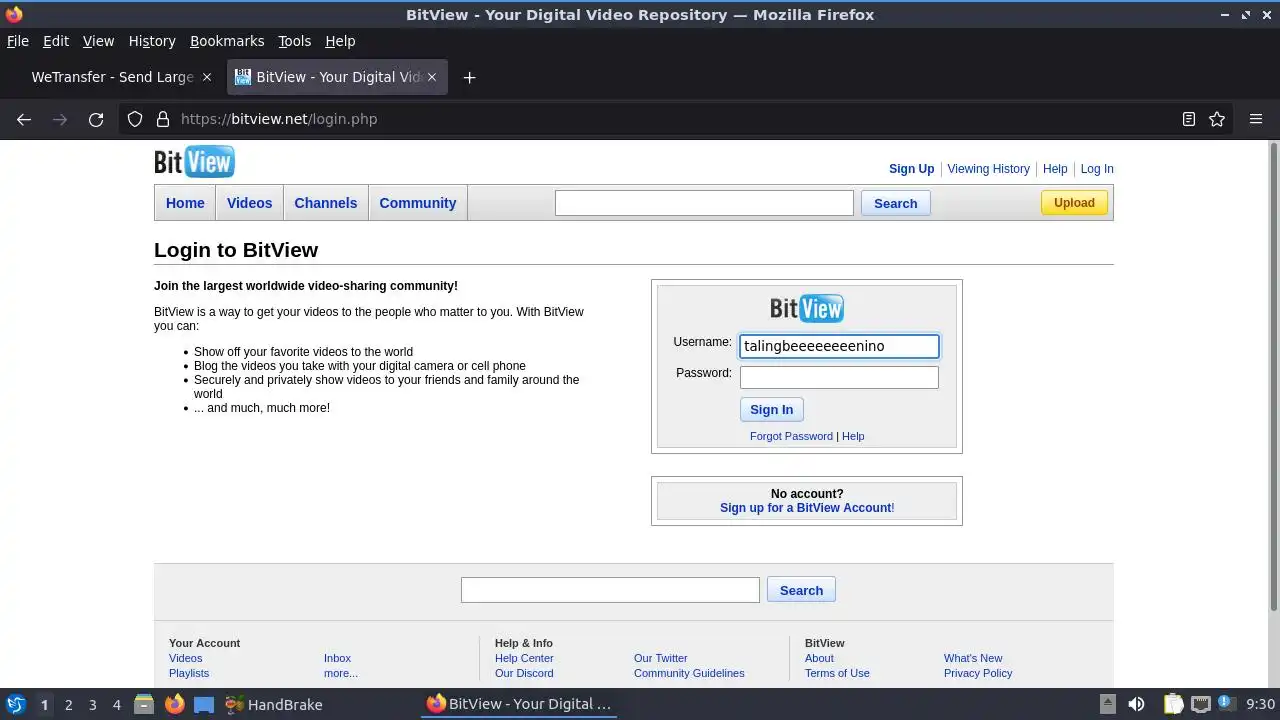Click the tray eject arrow icon
The width and height of the screenshot is (1280, 720).
tap(1107, 704)
